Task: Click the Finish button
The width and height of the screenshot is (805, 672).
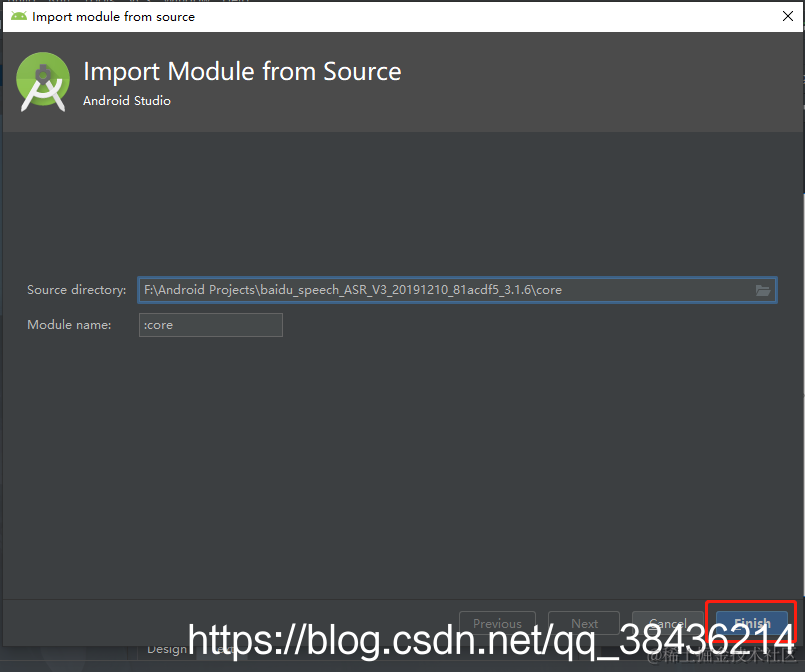Action: pyautogui.click(x=752, y=623)
